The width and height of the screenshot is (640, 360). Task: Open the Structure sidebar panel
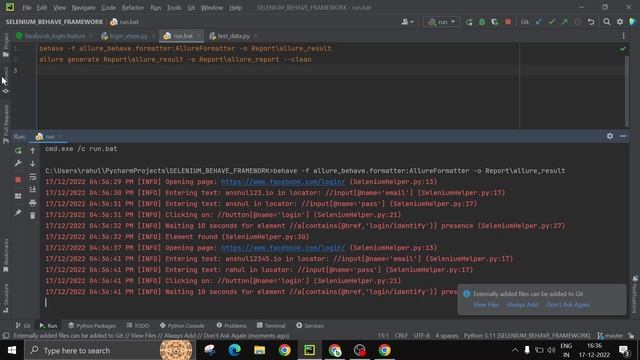6,298
